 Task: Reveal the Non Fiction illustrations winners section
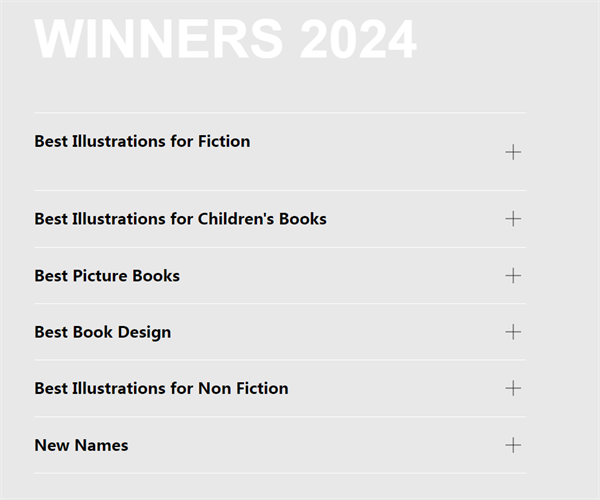point(279,388)
